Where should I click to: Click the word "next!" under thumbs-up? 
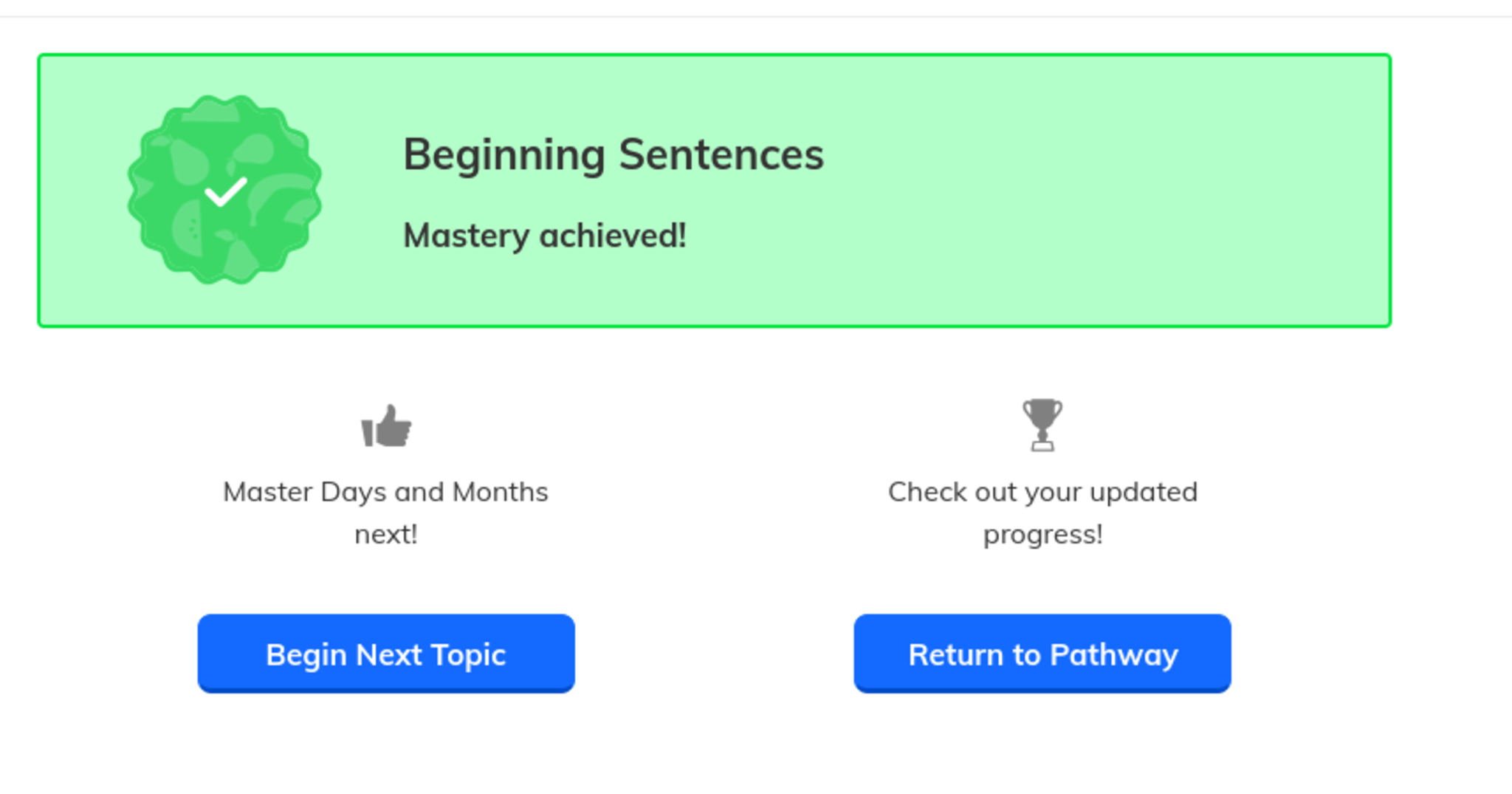tap(386, 534)
